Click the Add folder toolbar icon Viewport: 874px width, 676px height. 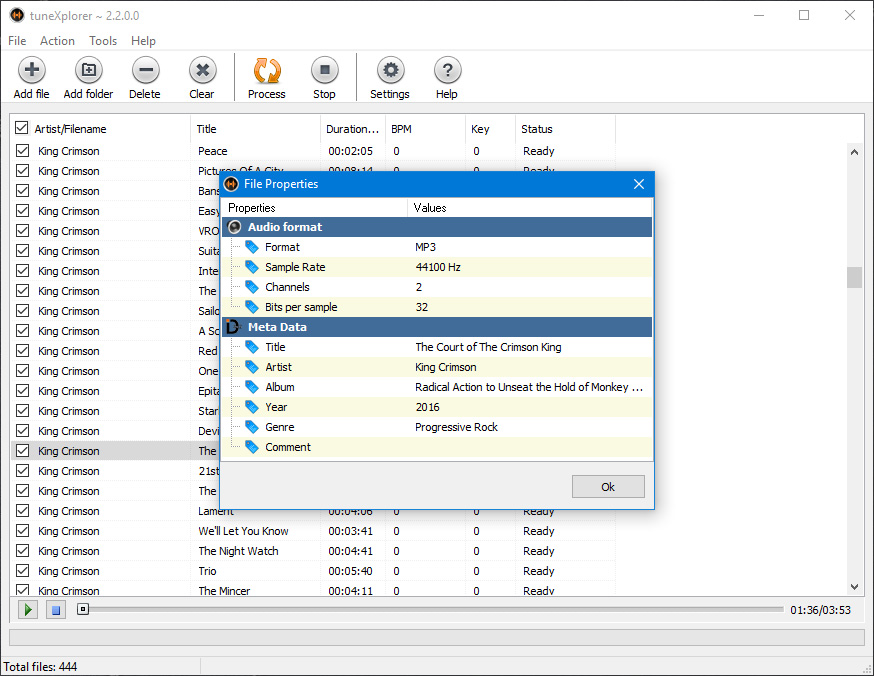[88, 71]
